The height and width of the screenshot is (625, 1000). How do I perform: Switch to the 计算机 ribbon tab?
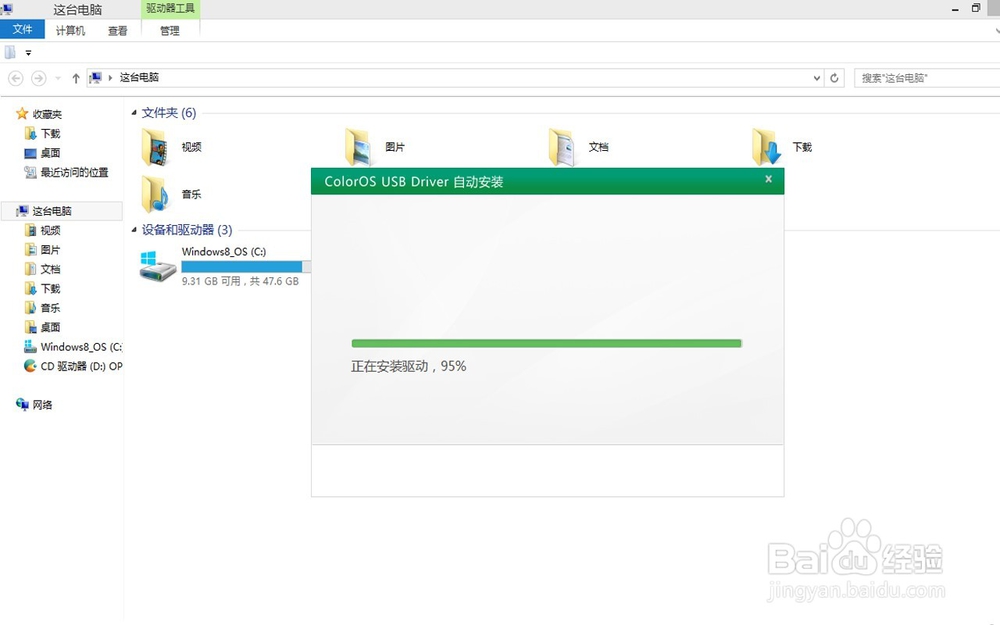[70, 30]
